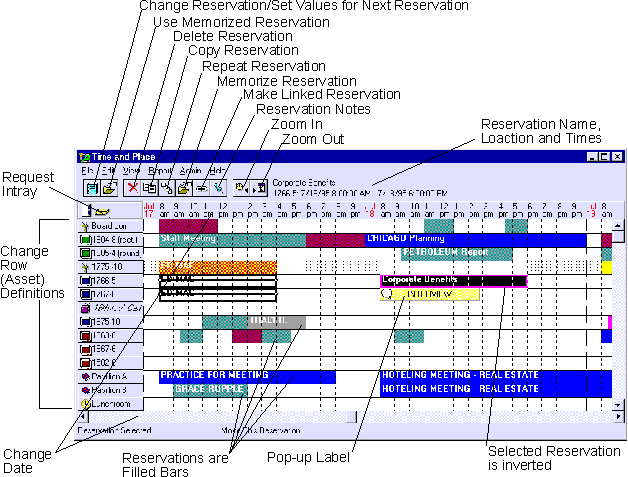Open the Help menu
This screenshot has width=628, height=477.
[216, 171]
